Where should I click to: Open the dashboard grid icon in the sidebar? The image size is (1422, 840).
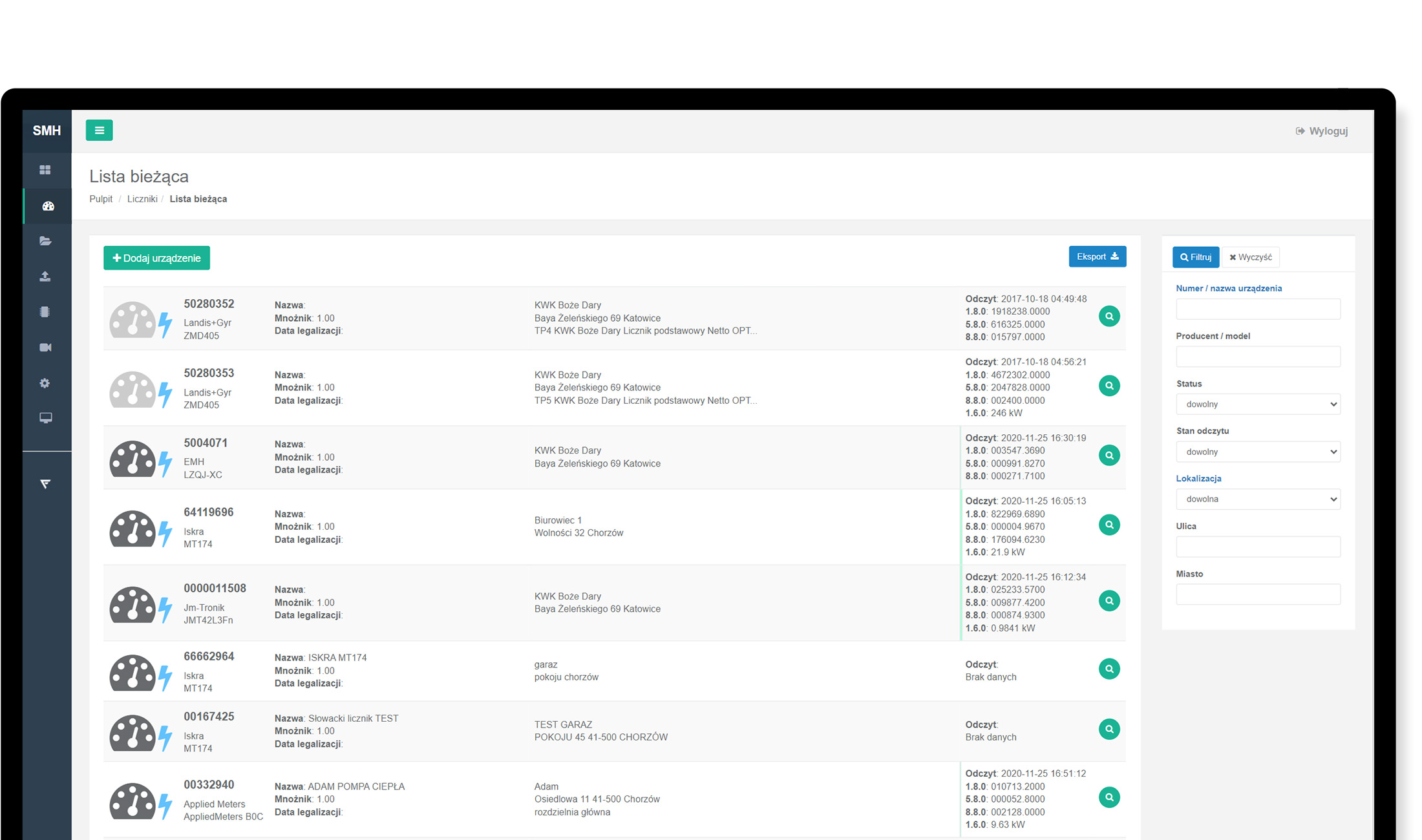45,170
